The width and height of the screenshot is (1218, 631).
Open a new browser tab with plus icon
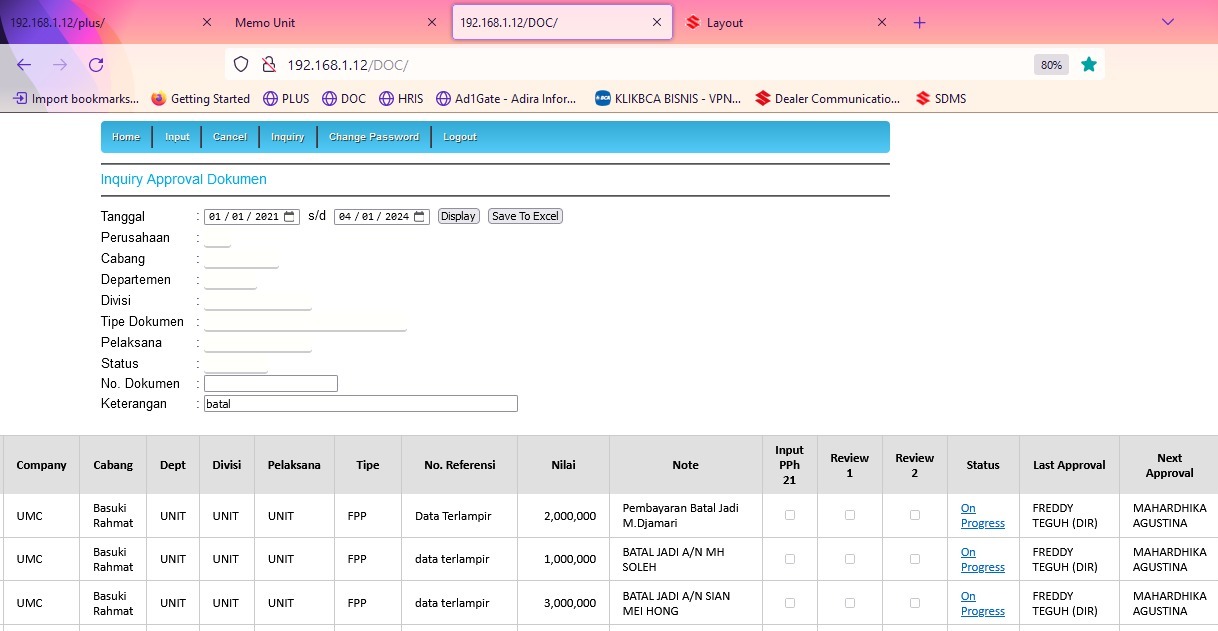pyautogui.click(x=920, y=22)
